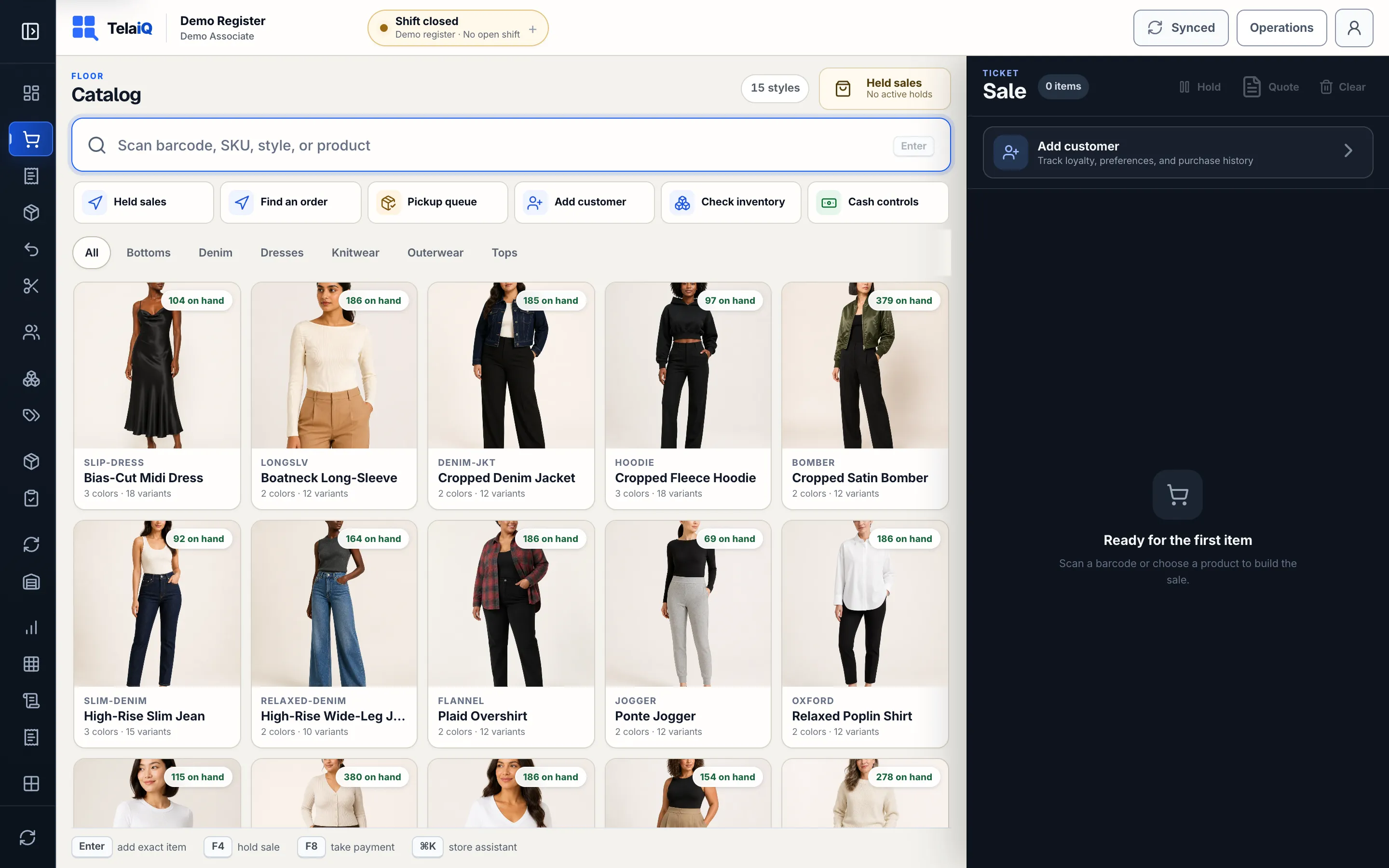Open the warehouse garage icon in the sidebar
This screenshot has width=1389, height=868.
pos(31,582)
